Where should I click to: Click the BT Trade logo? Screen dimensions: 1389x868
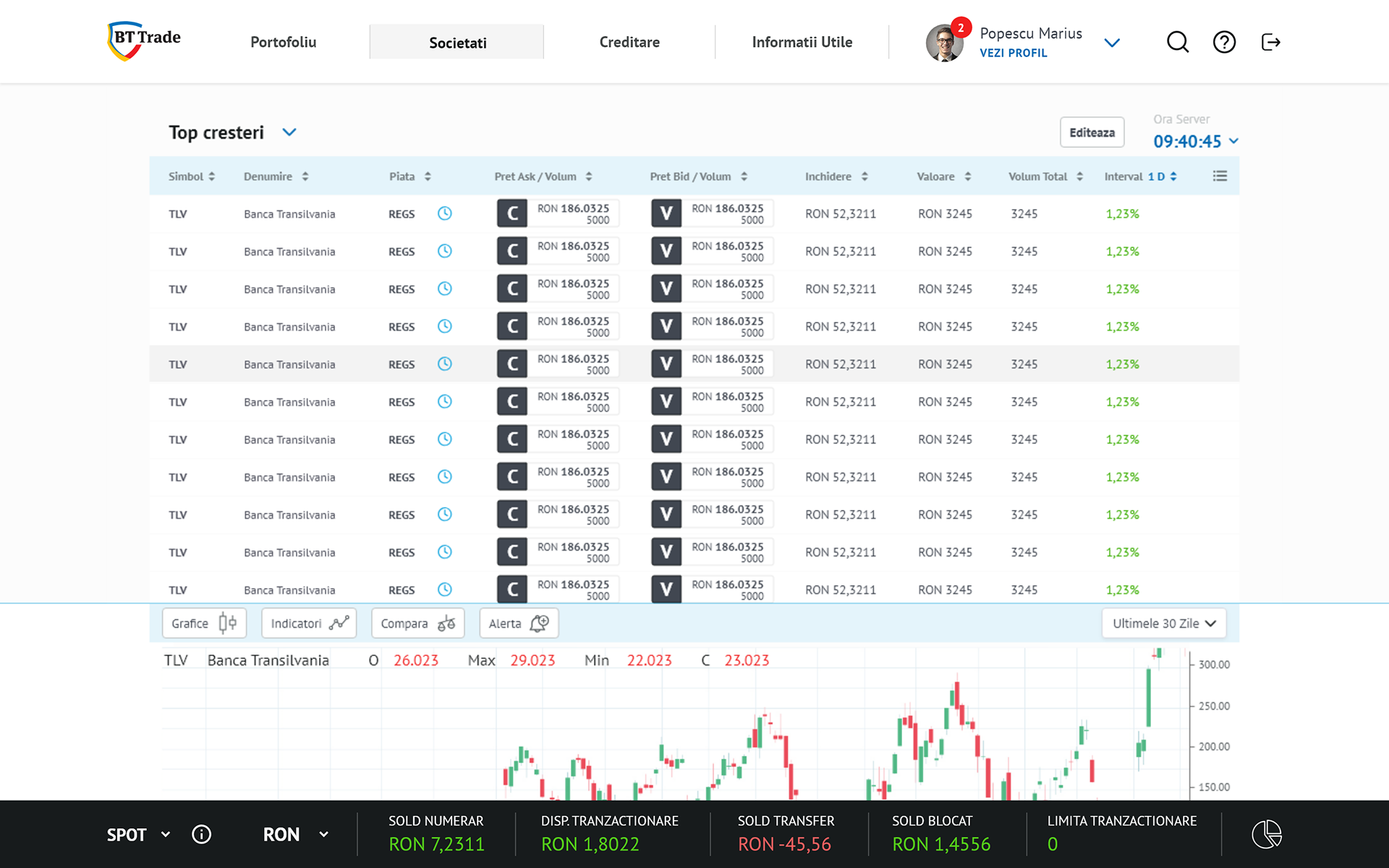tap(144, 41)
